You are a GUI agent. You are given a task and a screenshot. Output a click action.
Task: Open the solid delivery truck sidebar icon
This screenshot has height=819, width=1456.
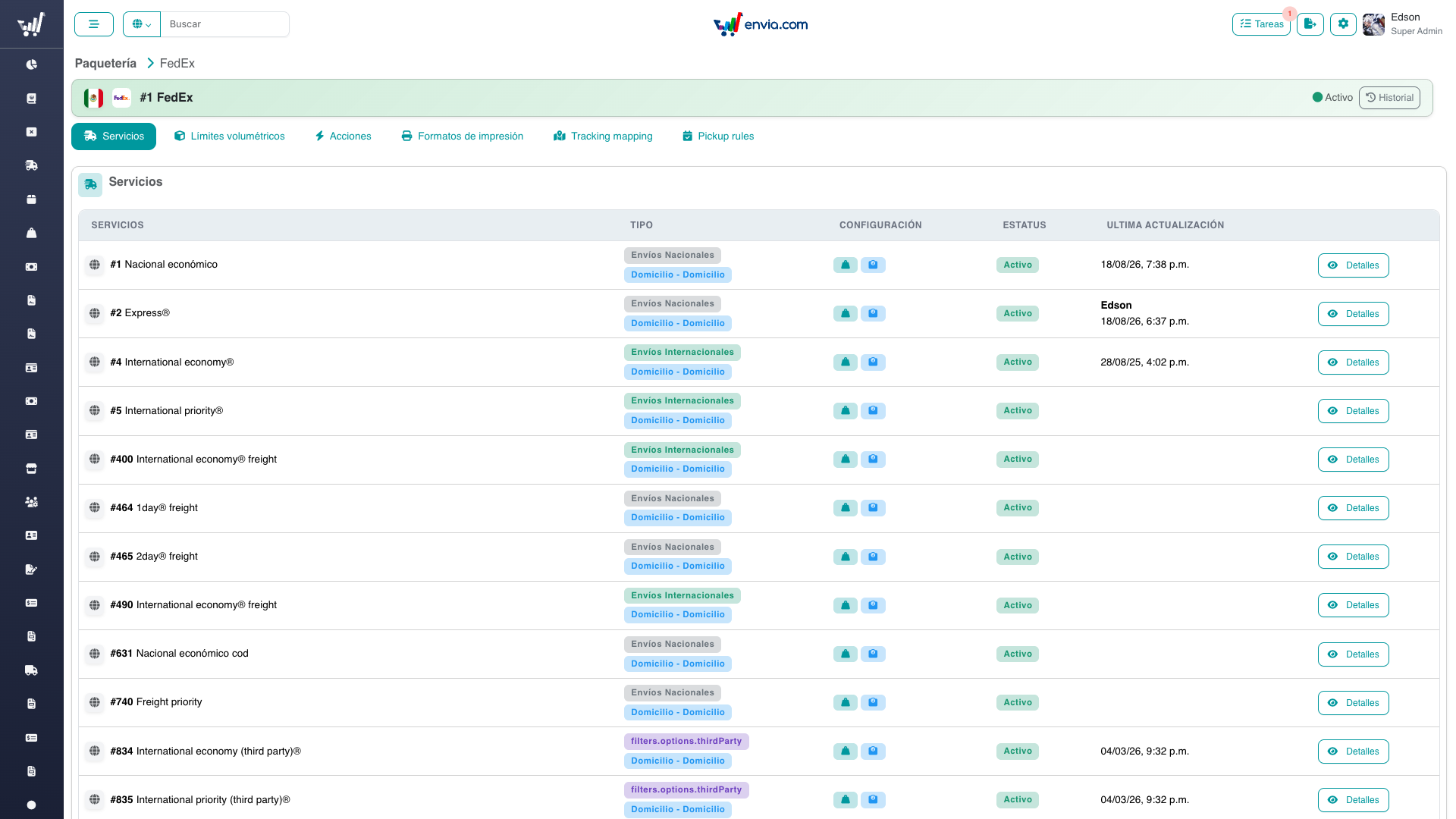[31, 670]
